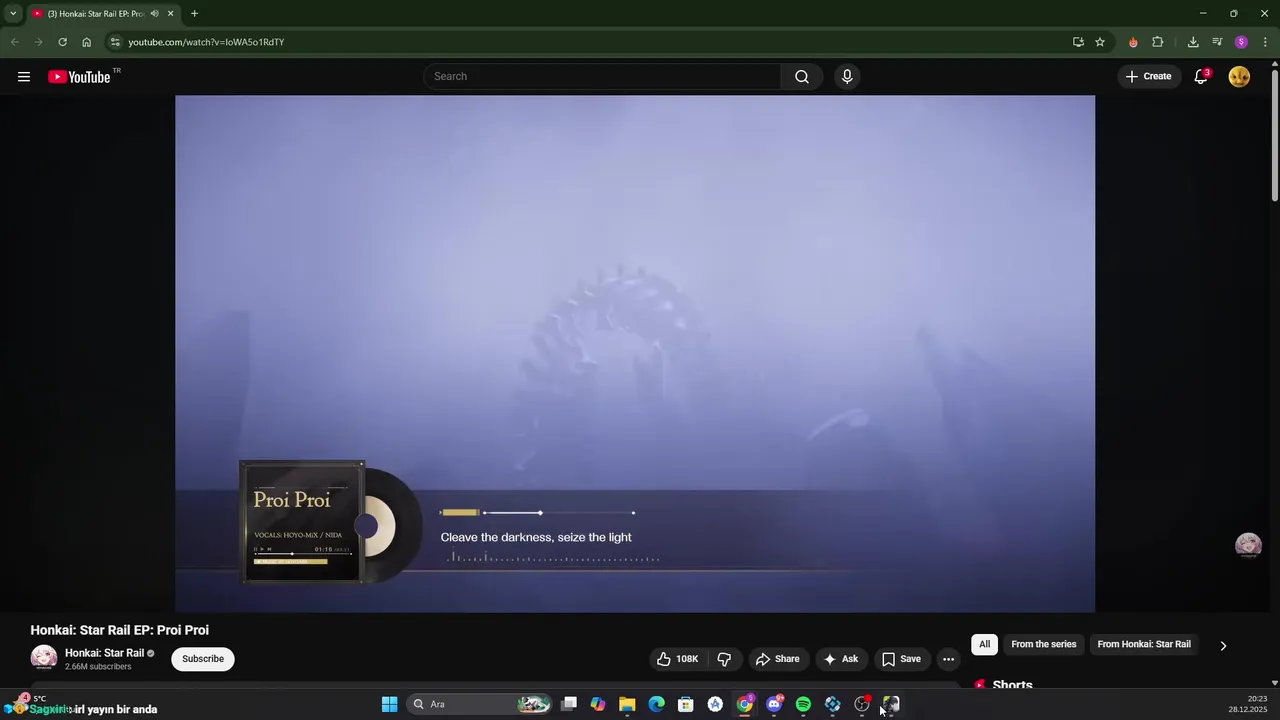Mute the tab via speaker icon
This screenshot has width=1280, height=720.
pos(154,14)
